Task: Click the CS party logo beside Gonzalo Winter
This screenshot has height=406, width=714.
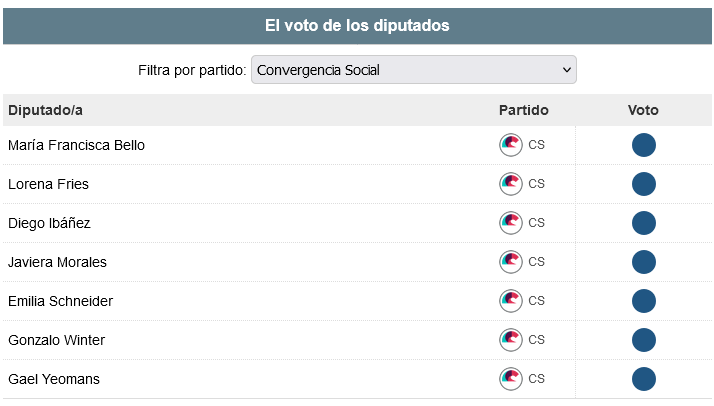Action: [511, 340]
